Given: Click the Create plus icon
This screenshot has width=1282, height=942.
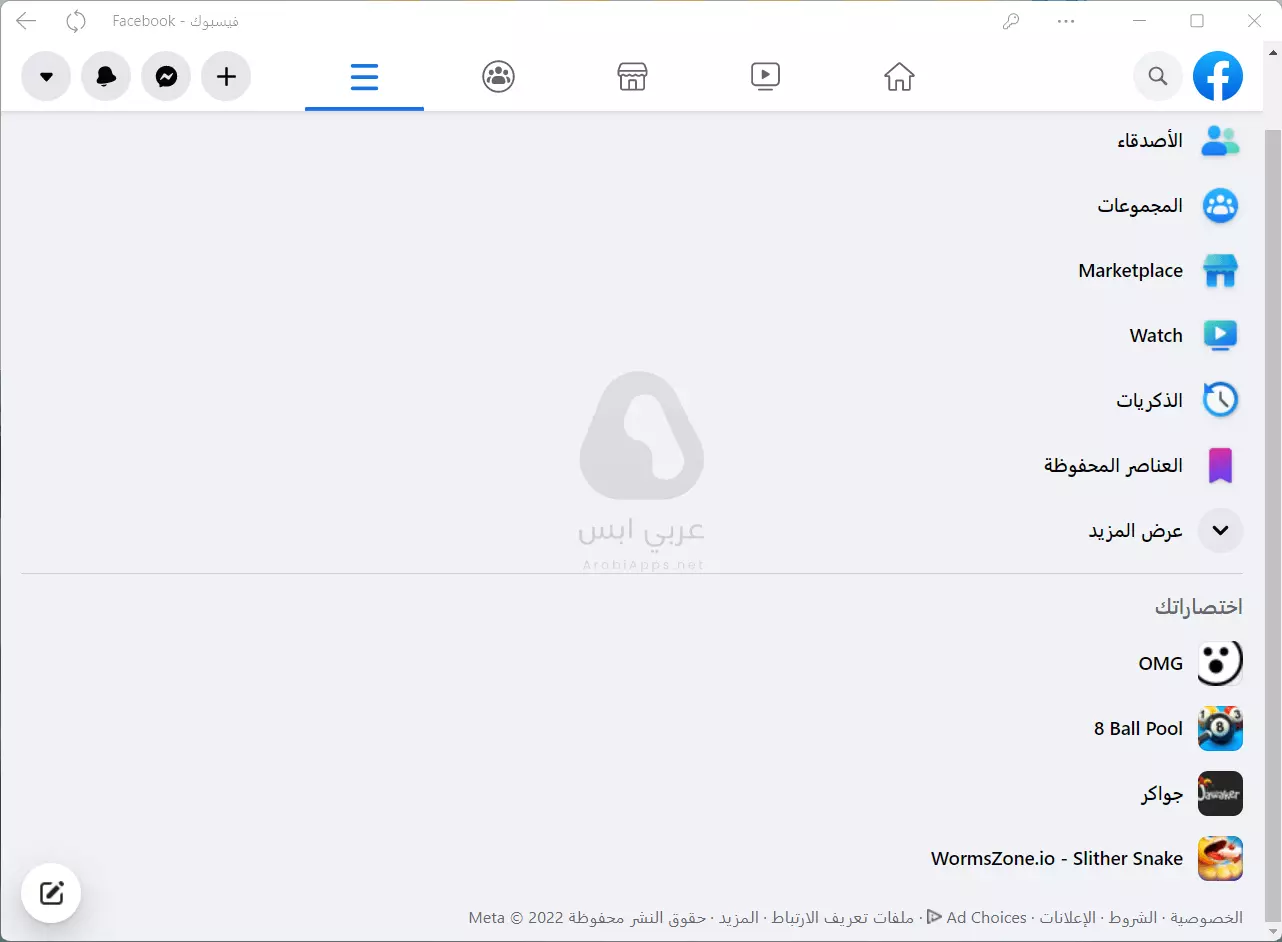Looking at the screenshot, I should pos(226,76).
